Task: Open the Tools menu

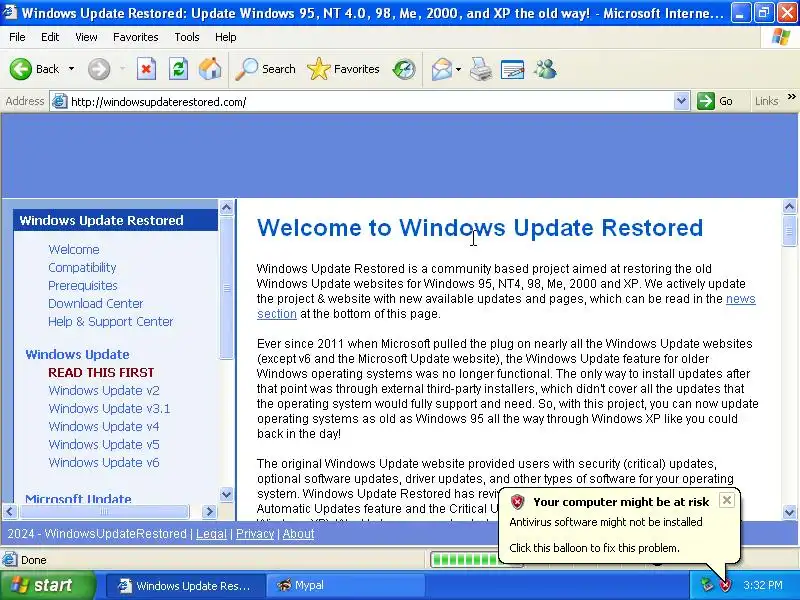Action: (187, 37)
